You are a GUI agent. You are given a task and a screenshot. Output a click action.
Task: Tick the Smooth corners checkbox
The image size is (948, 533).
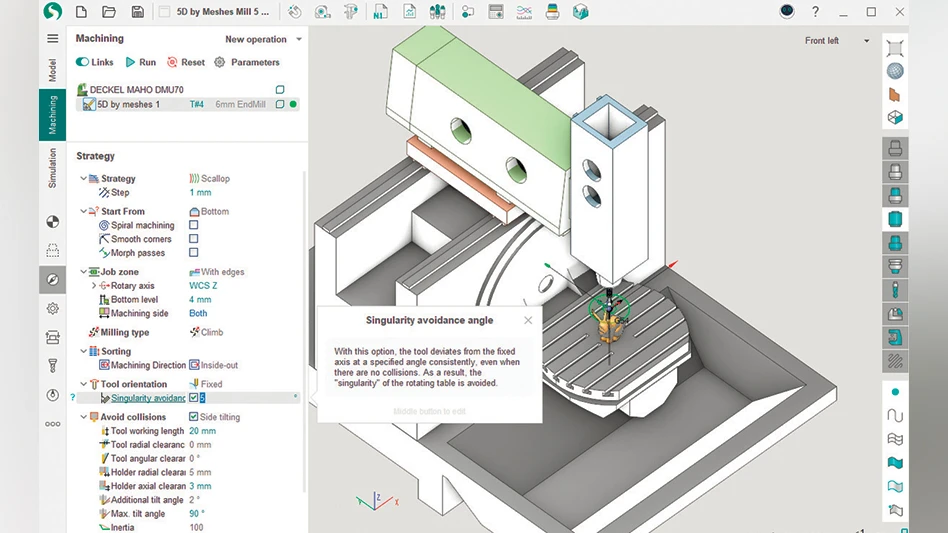tap(194, 239)
